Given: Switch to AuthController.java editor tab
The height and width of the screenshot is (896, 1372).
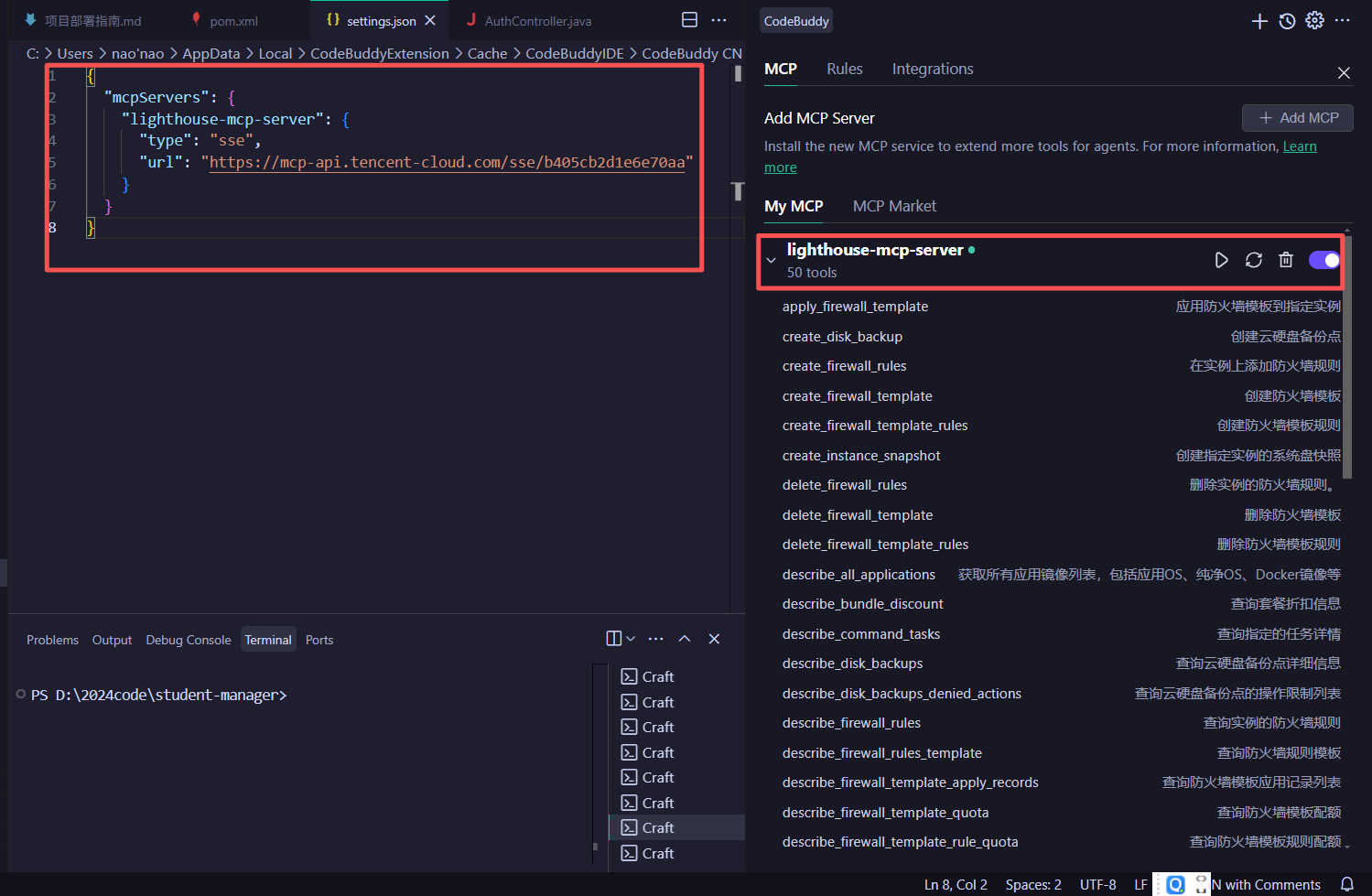Looking at the screenshot, I should [x=537, y=21].
